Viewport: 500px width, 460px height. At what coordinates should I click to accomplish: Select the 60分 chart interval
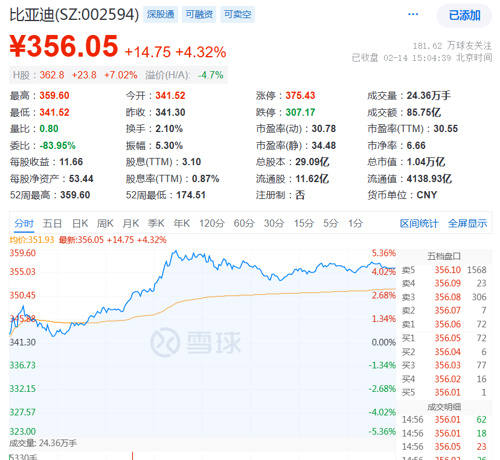pos(244,223)
